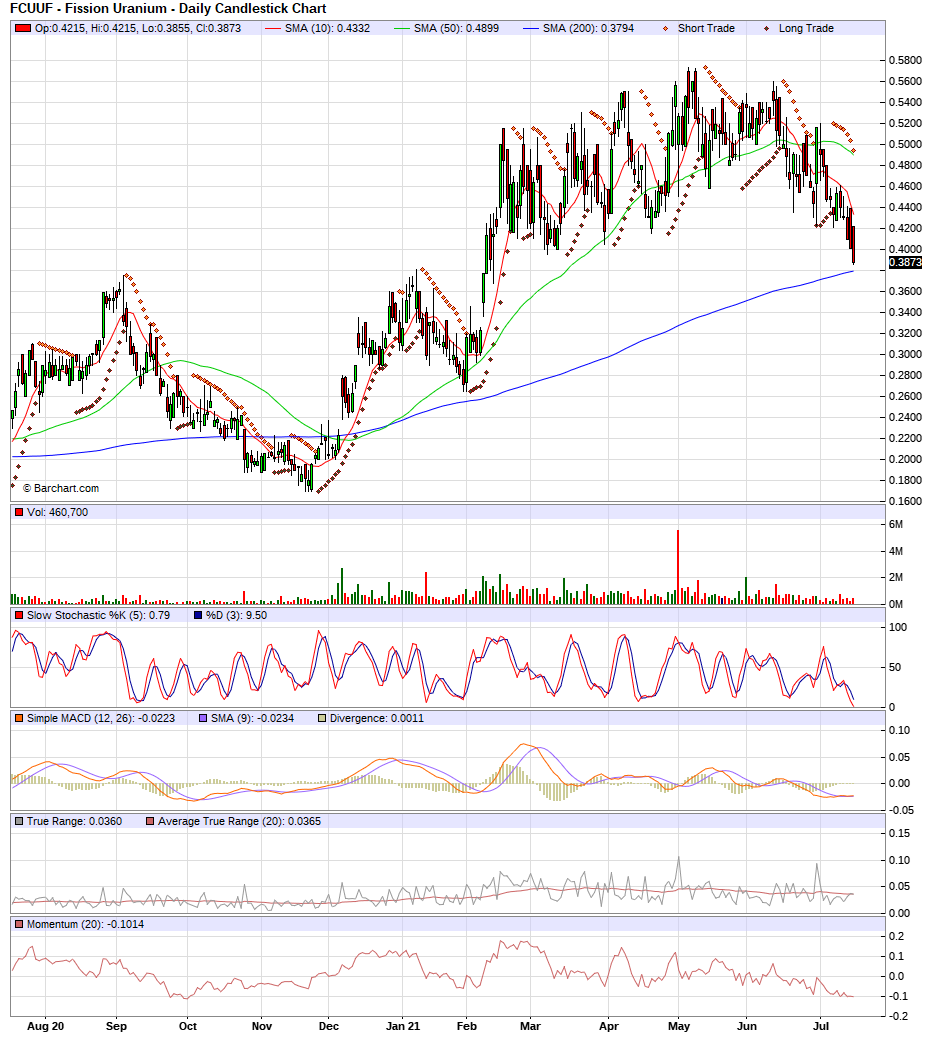Click the chart title FCUUF - Fission Uranium
The image size is (930, 1057).
pyautogui.click(x=168, y=9)
